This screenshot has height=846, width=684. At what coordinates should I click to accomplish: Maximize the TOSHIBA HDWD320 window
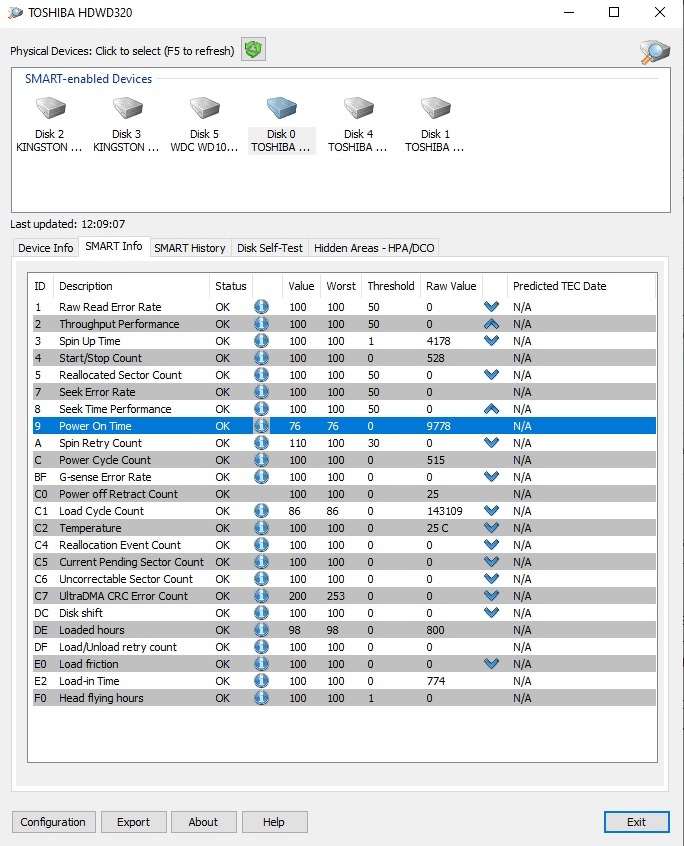pyautogui.click(x=614, y=12)
